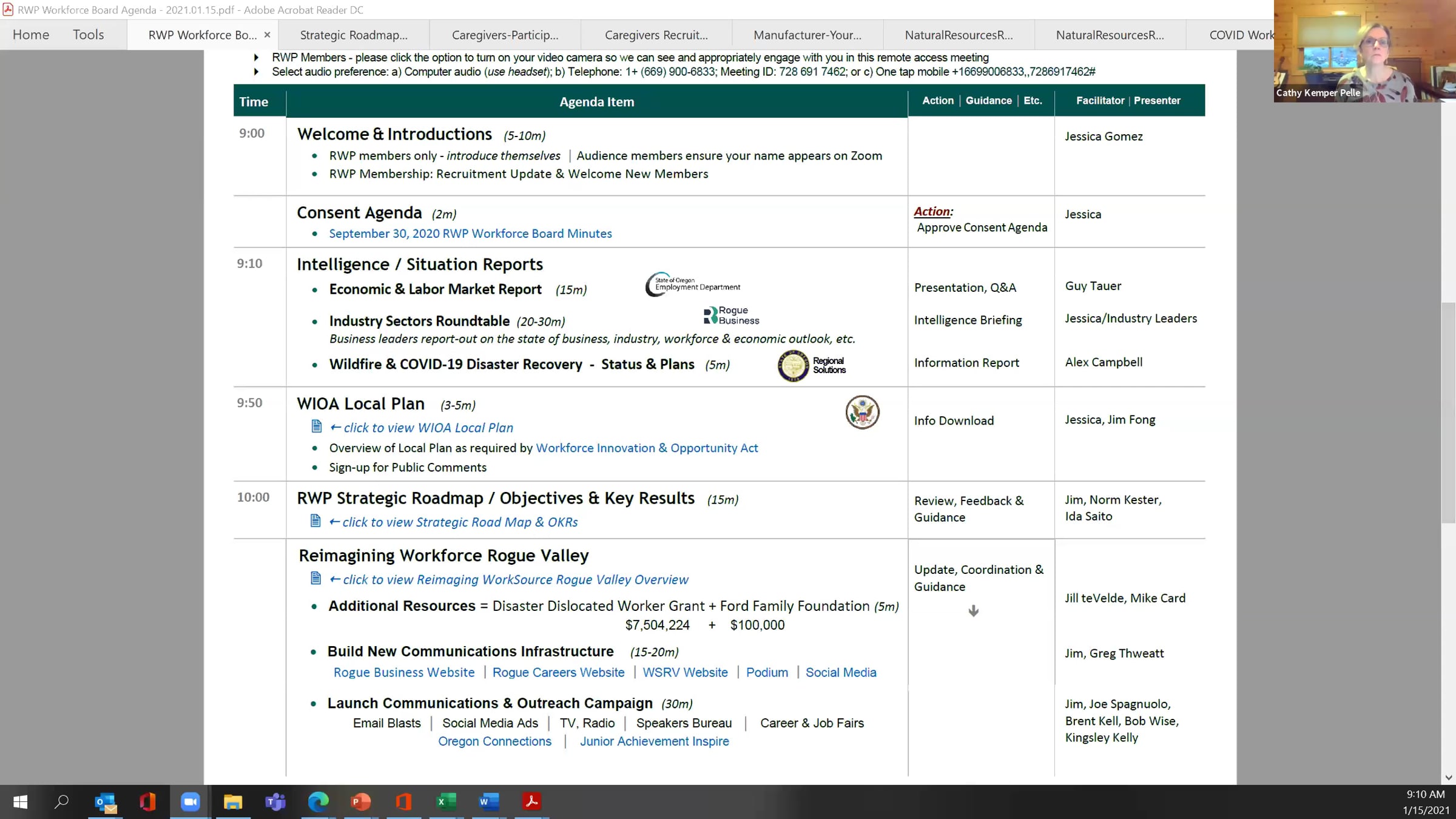Screen dimensions: 1456x819
Task: Click the 'Sign-up for Public Comments' bullet
Action: (408, 467)
